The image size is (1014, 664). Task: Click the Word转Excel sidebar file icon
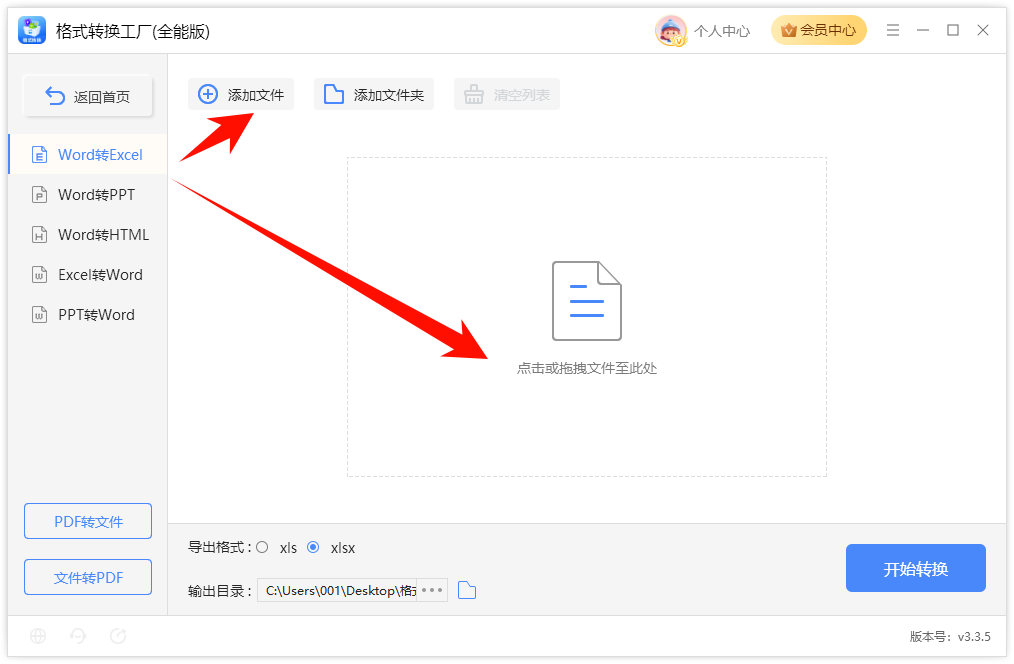click(39, 155)
